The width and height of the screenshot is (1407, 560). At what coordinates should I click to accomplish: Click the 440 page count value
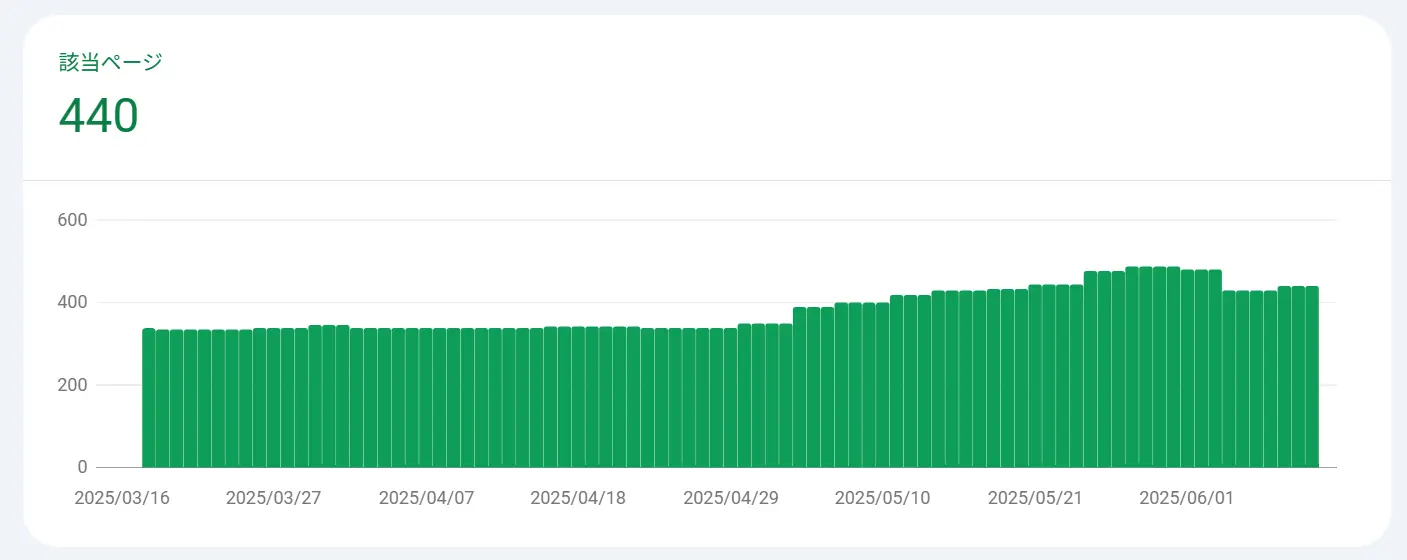pyautogui.click(x=98, y=116)
